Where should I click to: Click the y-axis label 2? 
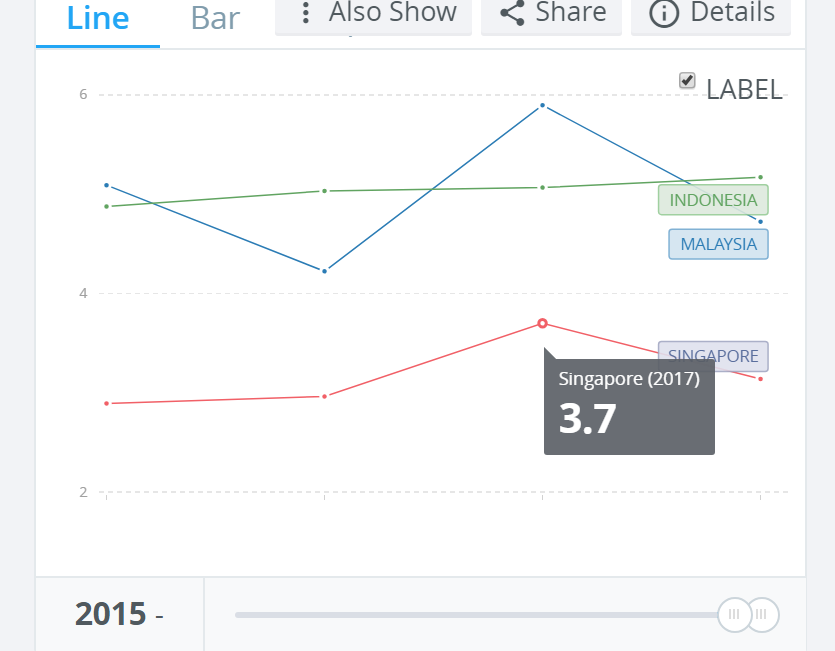[83, 492]
